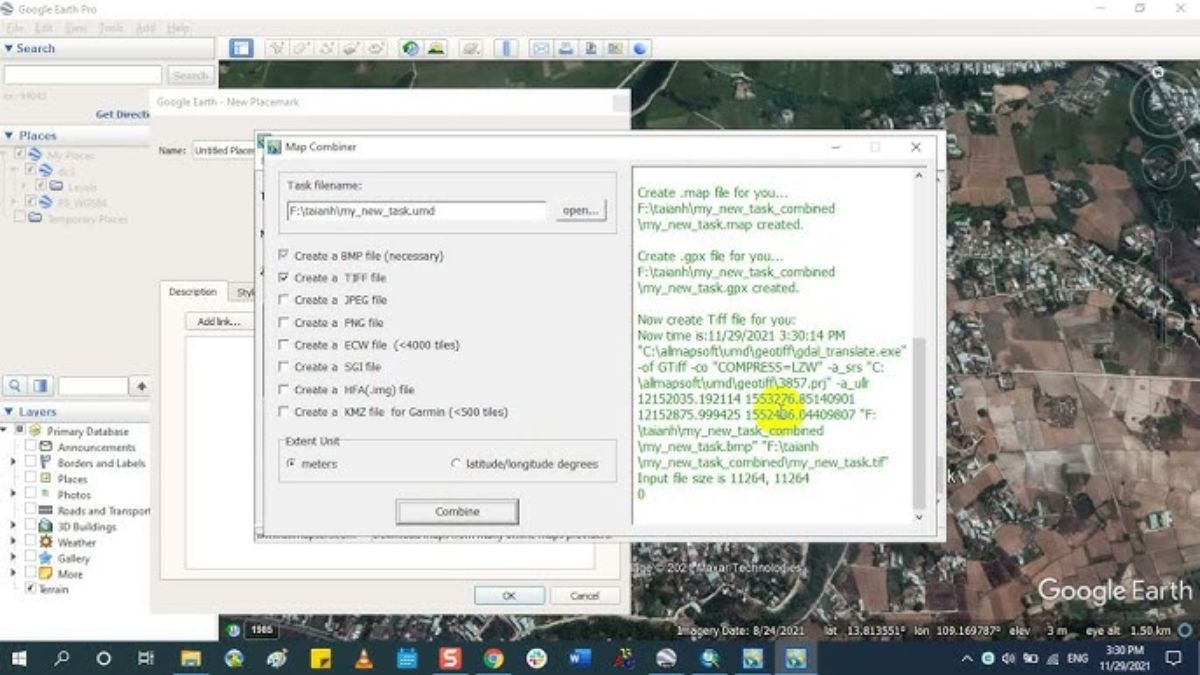Uncheck the Create a TIFF file option
This screenshot has height=675, width=1200.
[x=284, y=278]
